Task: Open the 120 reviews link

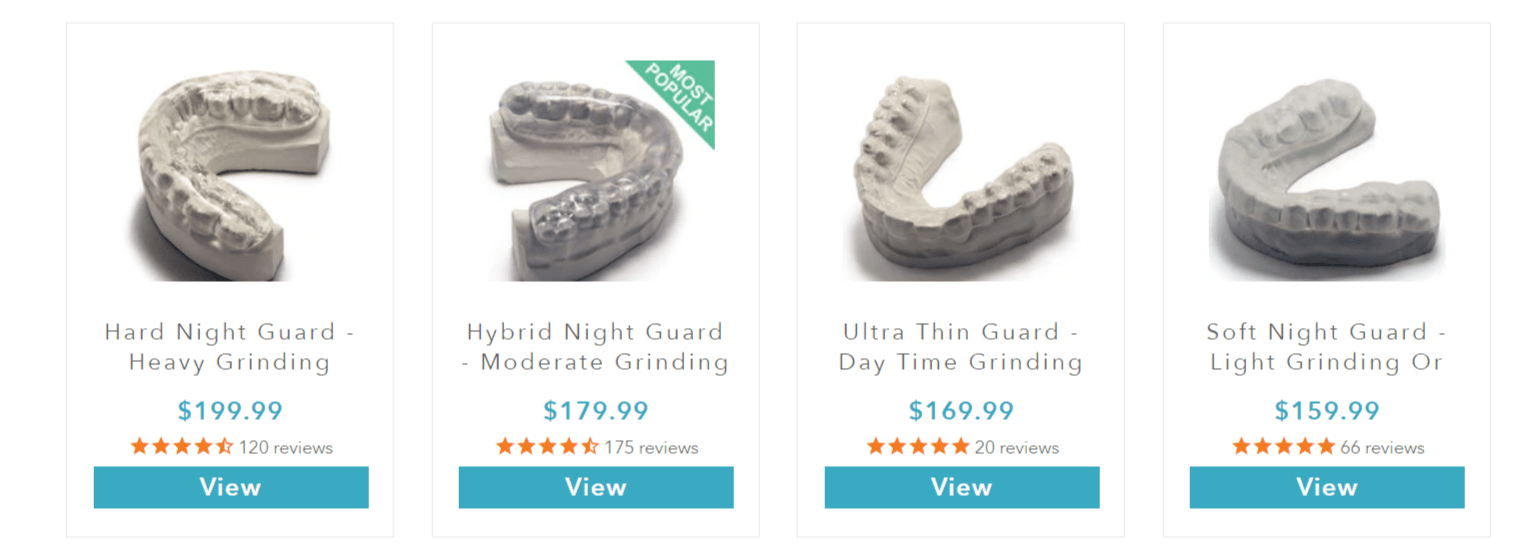Action: (x=286, y=448)
